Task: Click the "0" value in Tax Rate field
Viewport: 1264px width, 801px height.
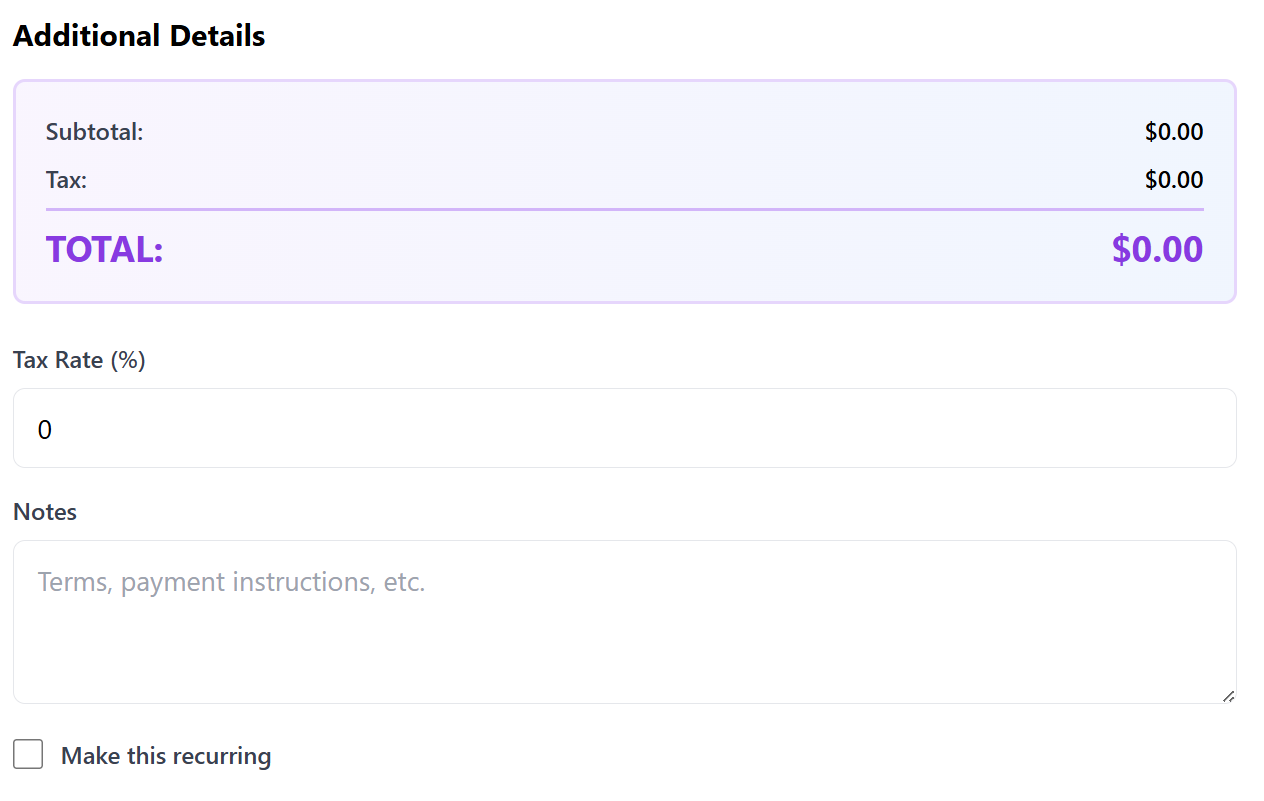Action: 45,430
